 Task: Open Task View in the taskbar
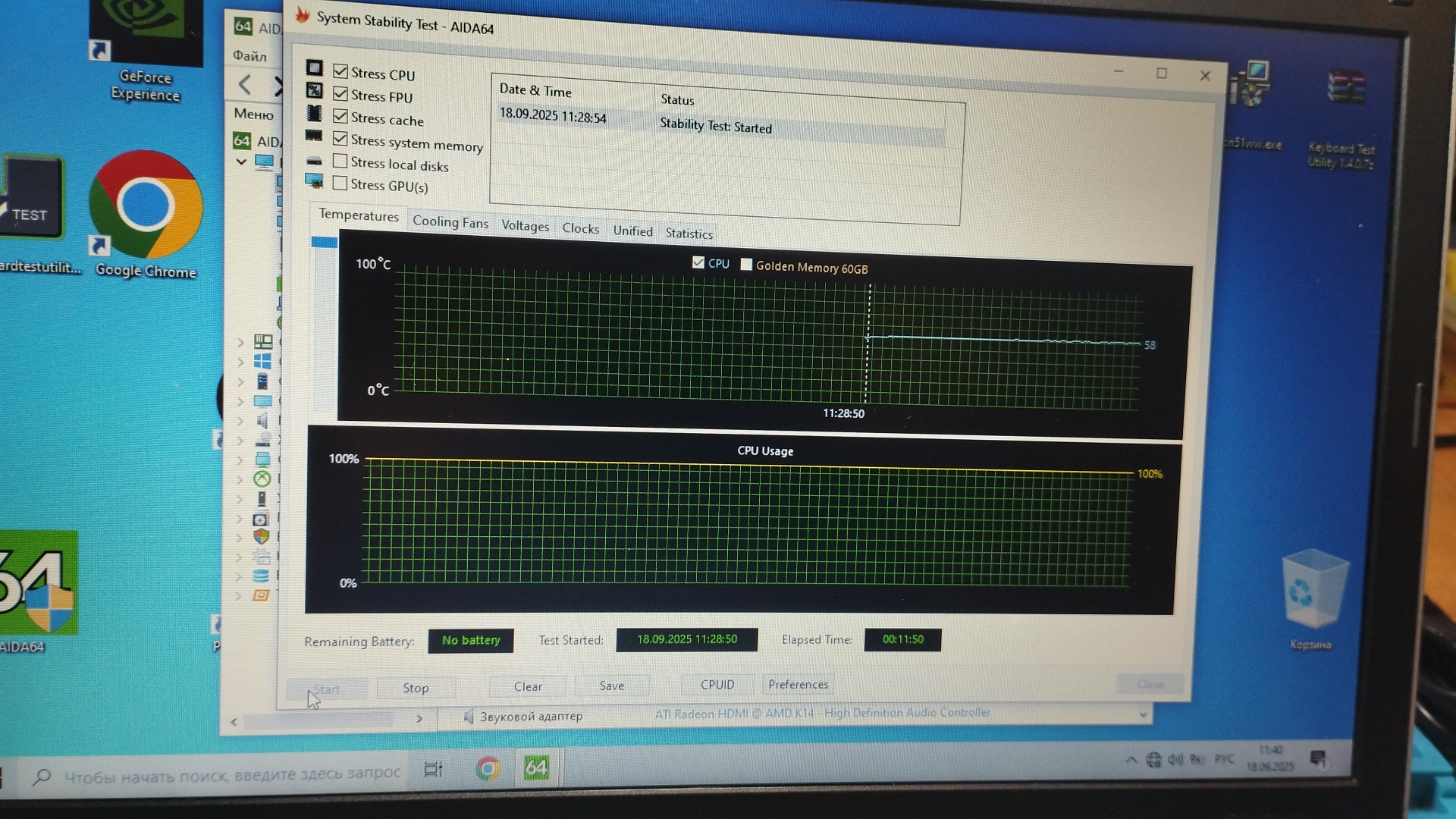pyautogui.click(x=433, y=770)
